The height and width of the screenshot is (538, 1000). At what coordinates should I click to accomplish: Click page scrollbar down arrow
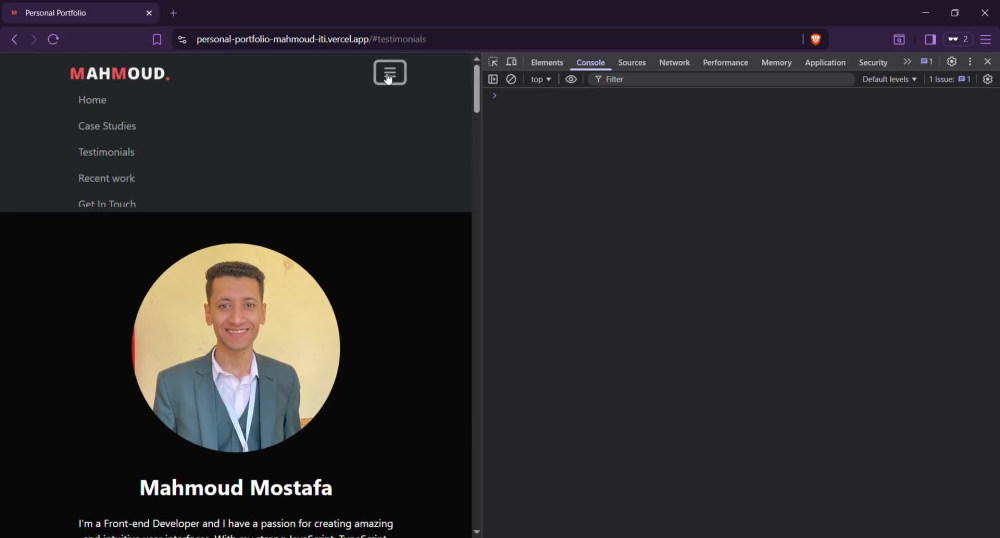pyautogui.click(x=476, y=532)
